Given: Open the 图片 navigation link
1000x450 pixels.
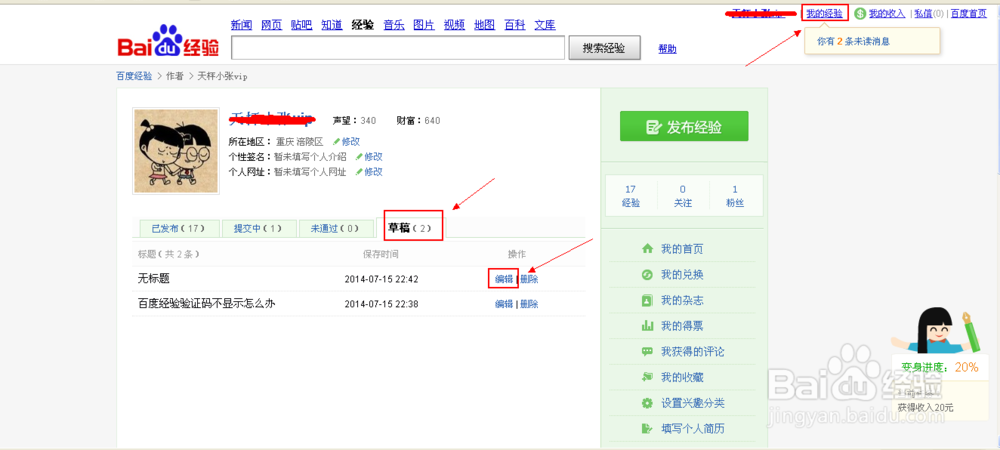Looking at the screenshot, I should (423, 25).
